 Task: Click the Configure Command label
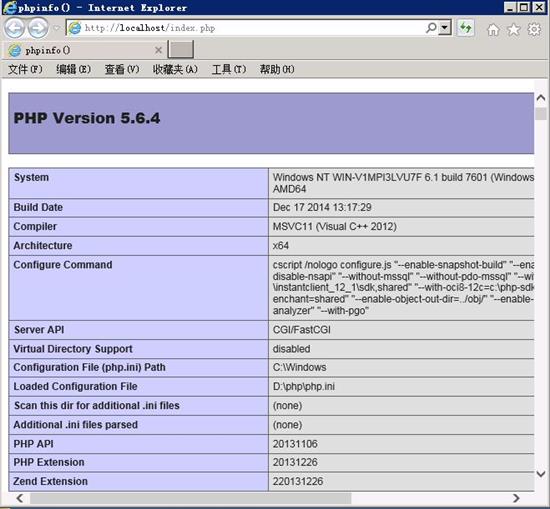pos(63,265)
